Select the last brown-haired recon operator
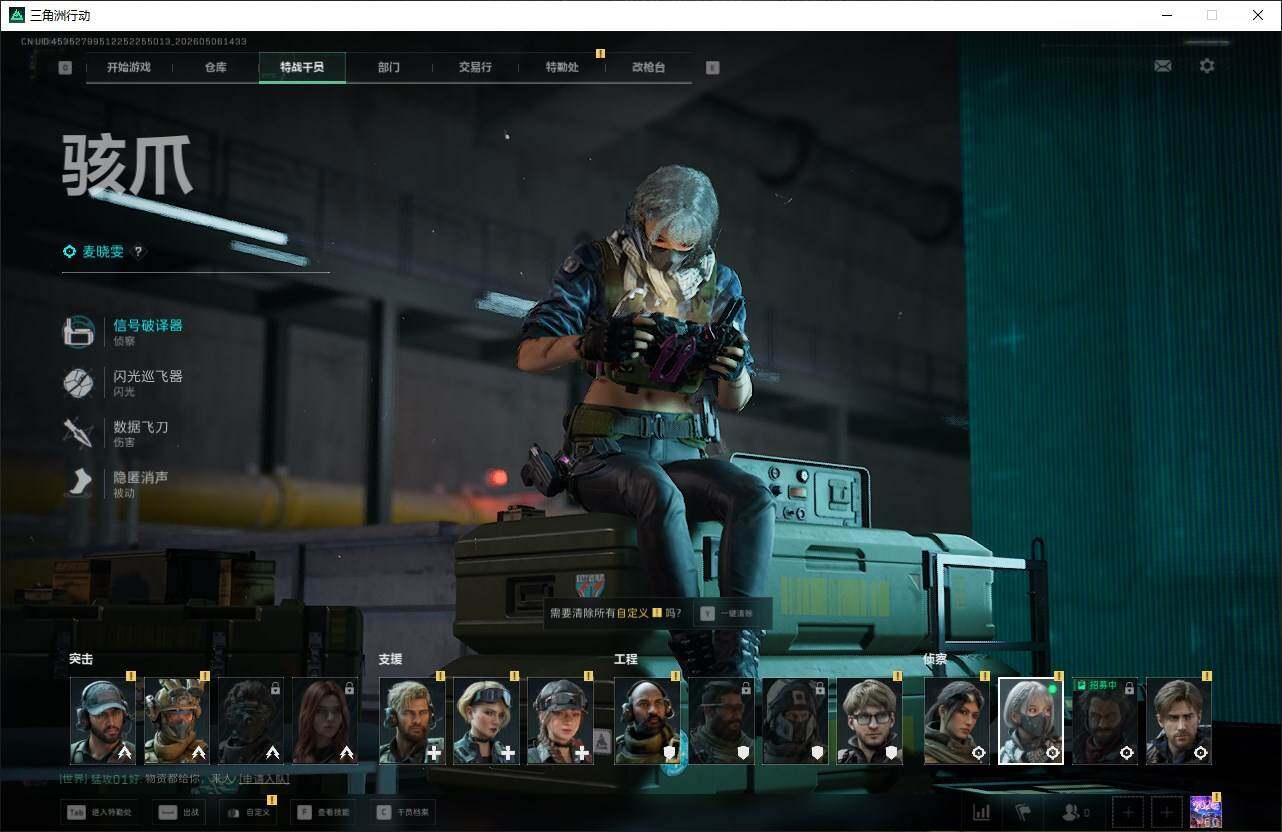This screenshot has height=832, width=1282. [1179, 721]
